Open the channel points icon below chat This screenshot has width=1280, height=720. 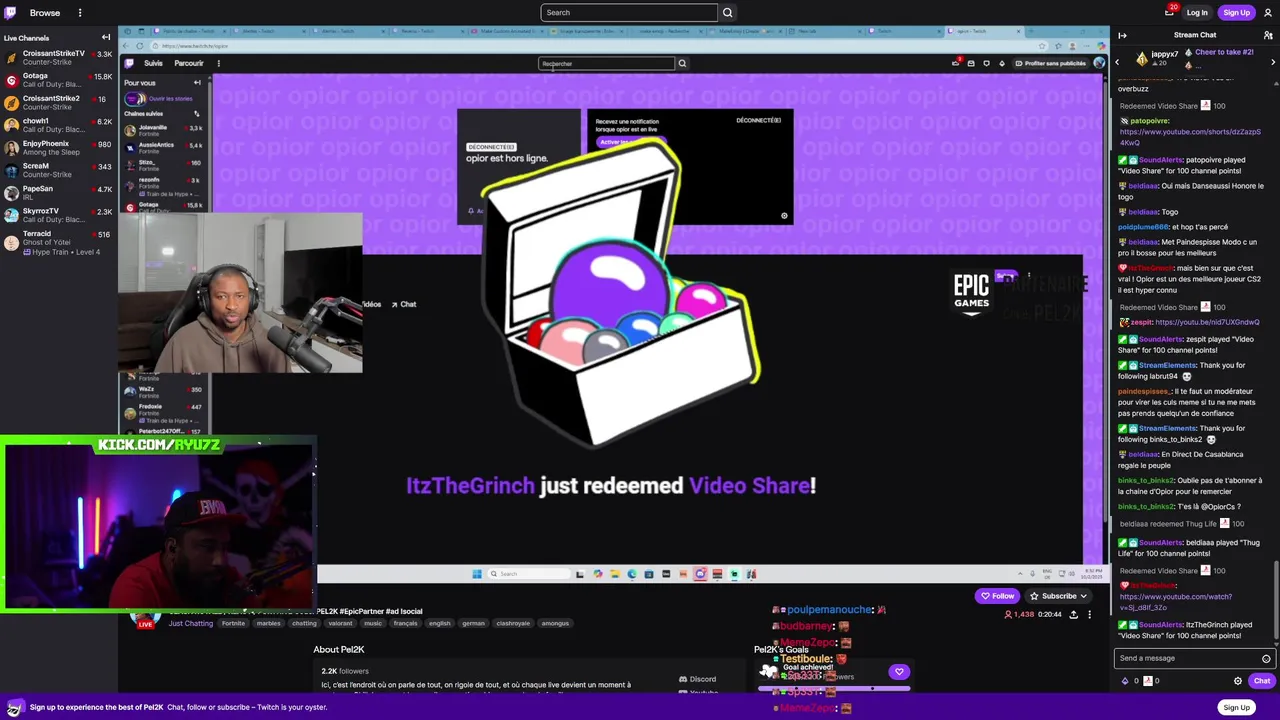coord(1148,681)
